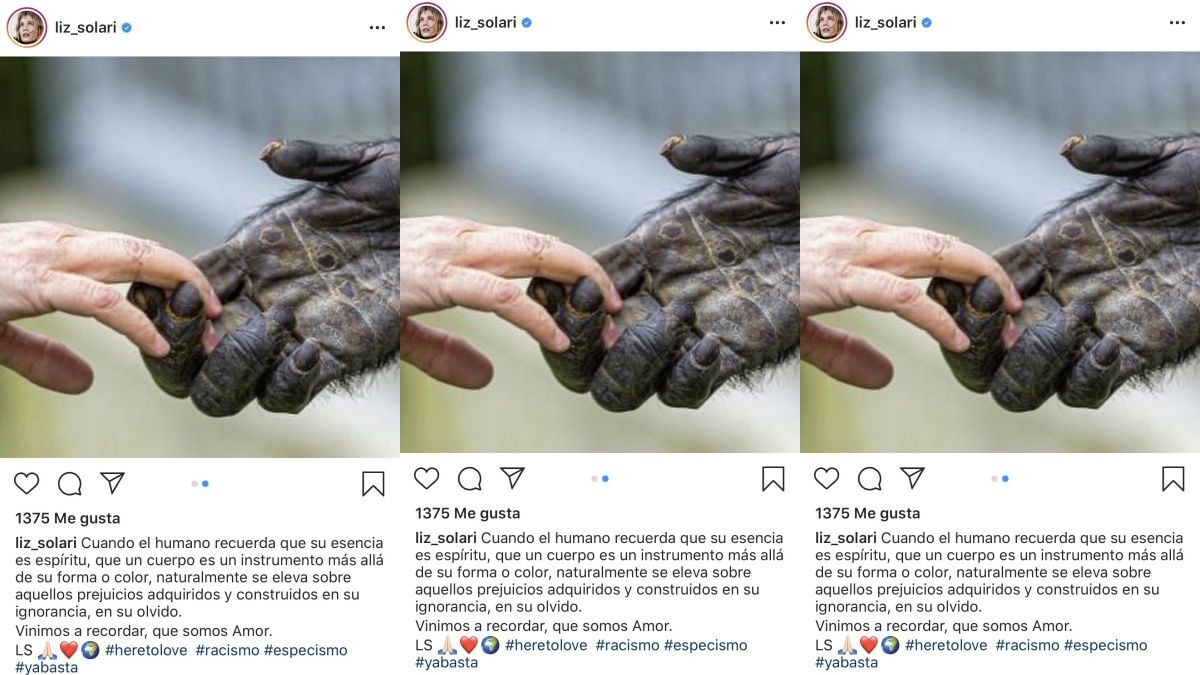Viewport: 1200px width, 675px height.
Task: Bookmark the left post
Action: click(373, 484)
